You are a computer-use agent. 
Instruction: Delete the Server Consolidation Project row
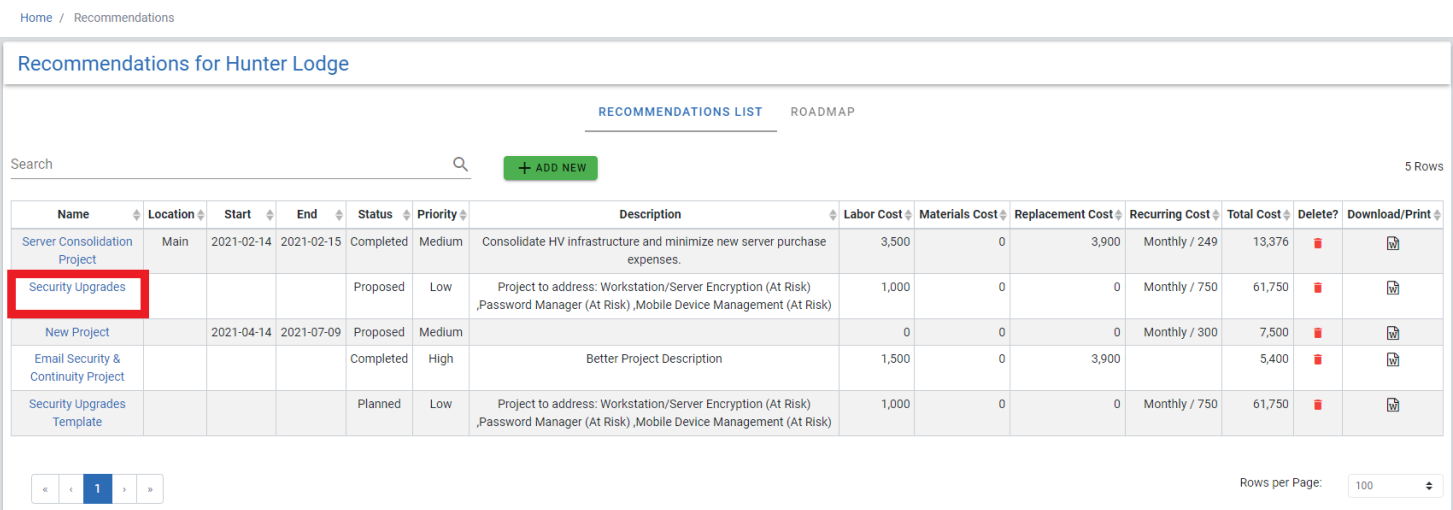pos(1317,243)
